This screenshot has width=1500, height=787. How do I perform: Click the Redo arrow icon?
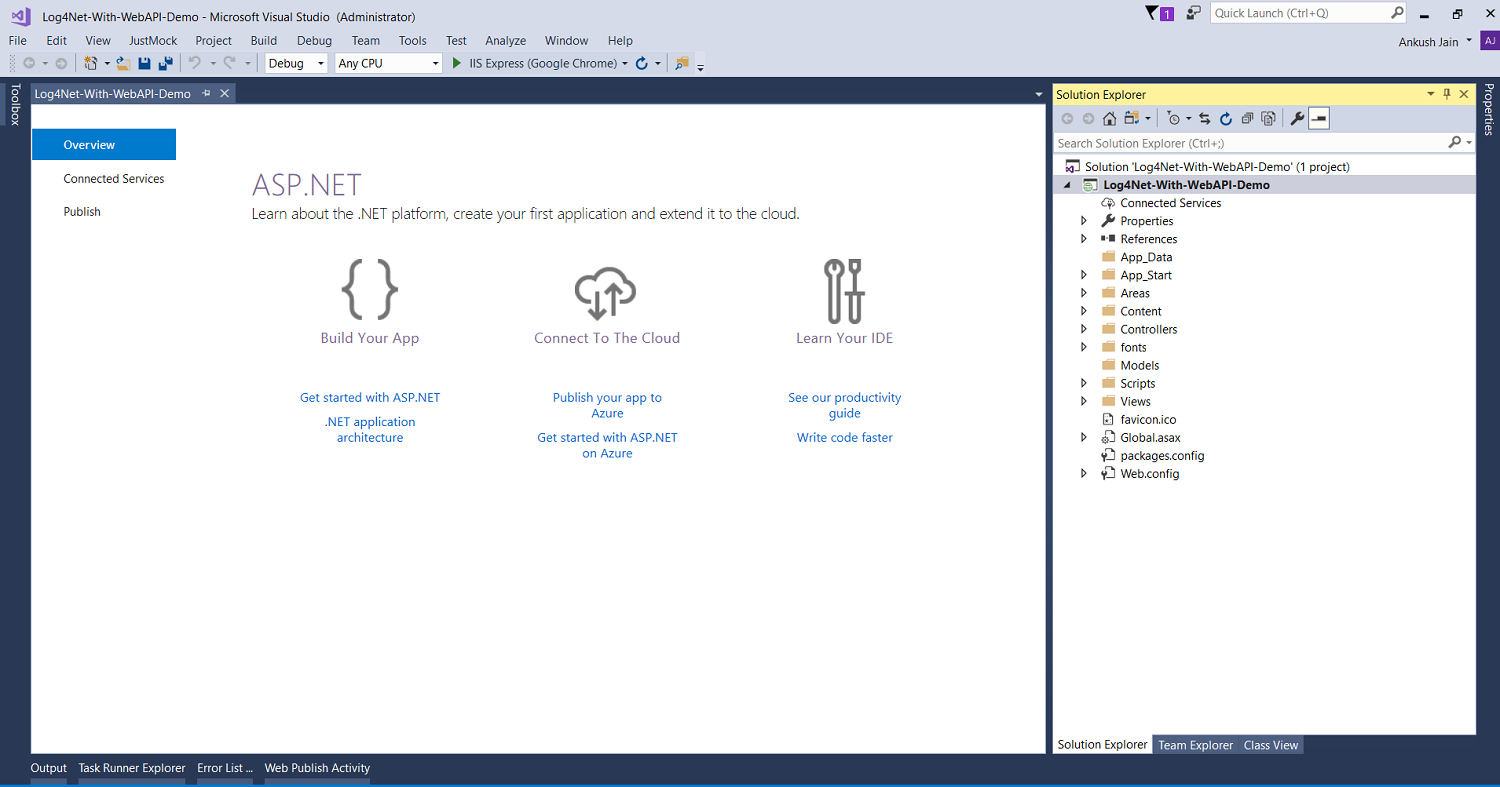(229, 63)
